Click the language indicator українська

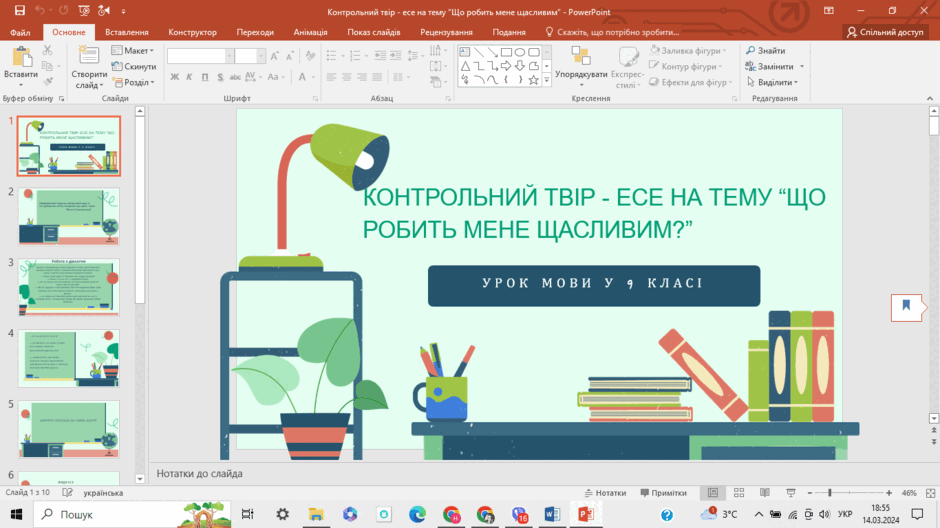coord(103,493)
